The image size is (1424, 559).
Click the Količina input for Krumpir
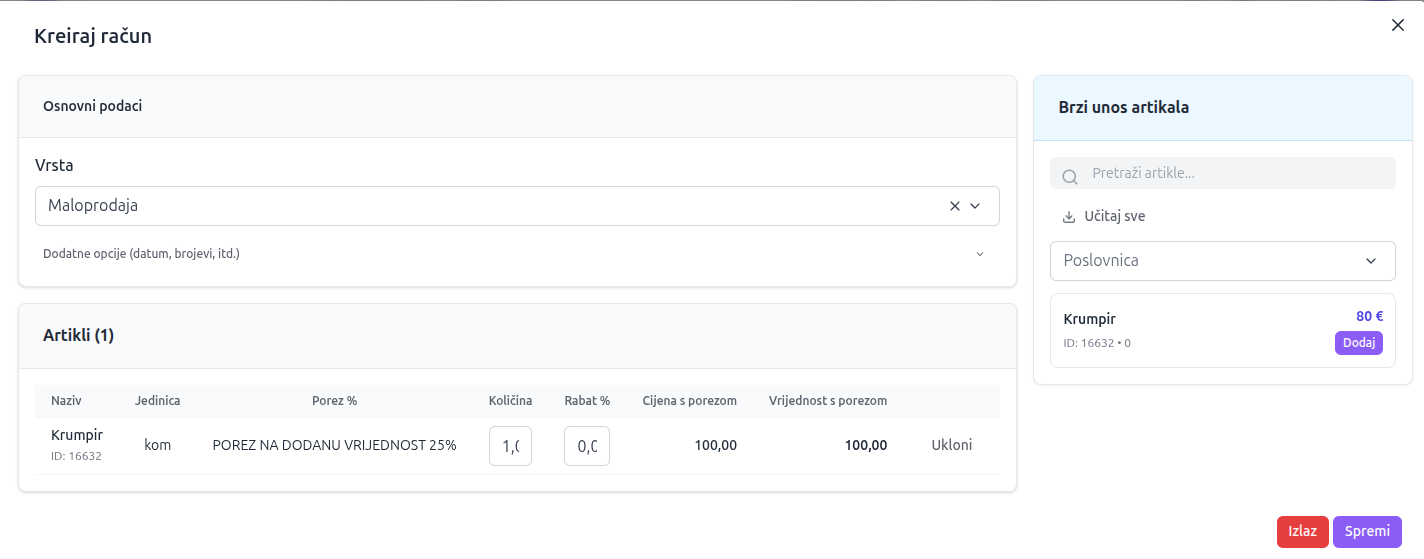click(x=510, y=446)
